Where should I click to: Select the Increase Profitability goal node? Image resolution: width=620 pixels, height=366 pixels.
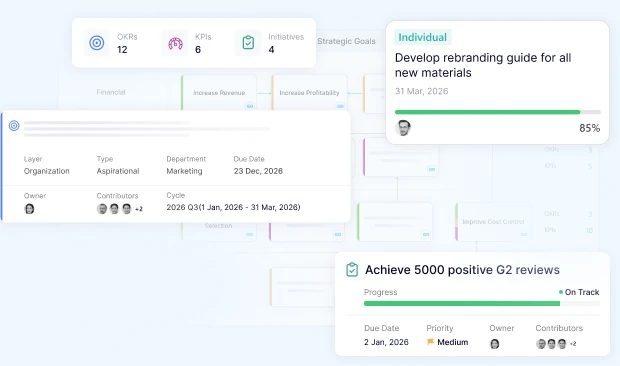point(309,92)
